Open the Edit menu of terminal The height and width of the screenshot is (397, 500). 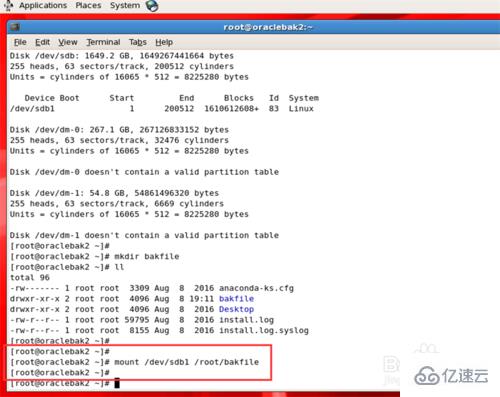42,42
